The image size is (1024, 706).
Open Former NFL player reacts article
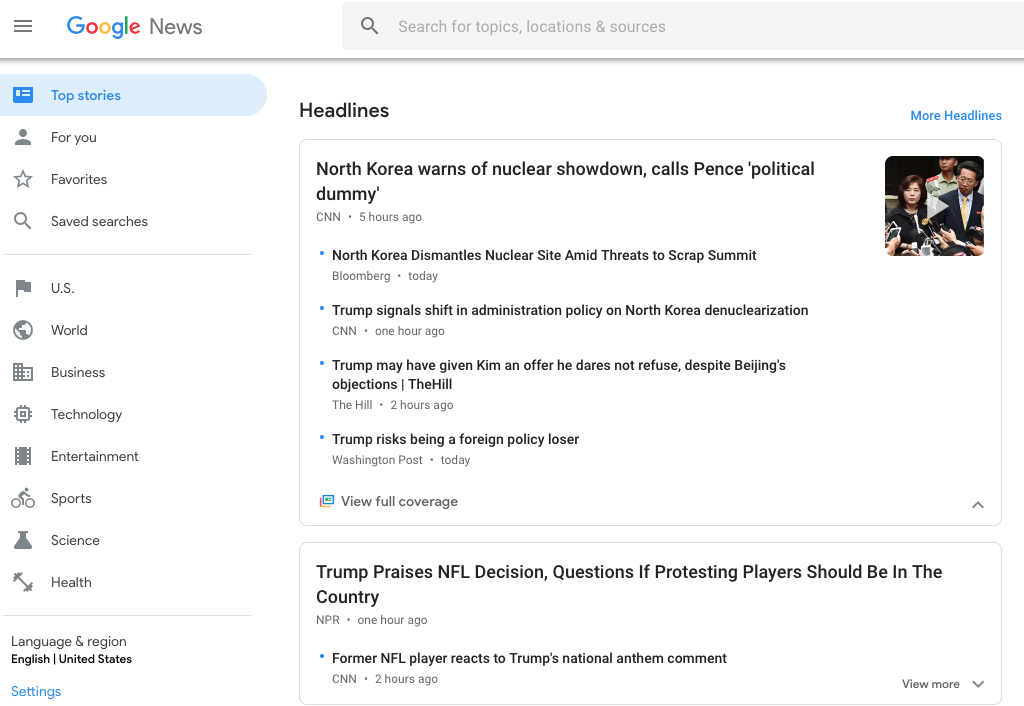(x=529, y=658)
